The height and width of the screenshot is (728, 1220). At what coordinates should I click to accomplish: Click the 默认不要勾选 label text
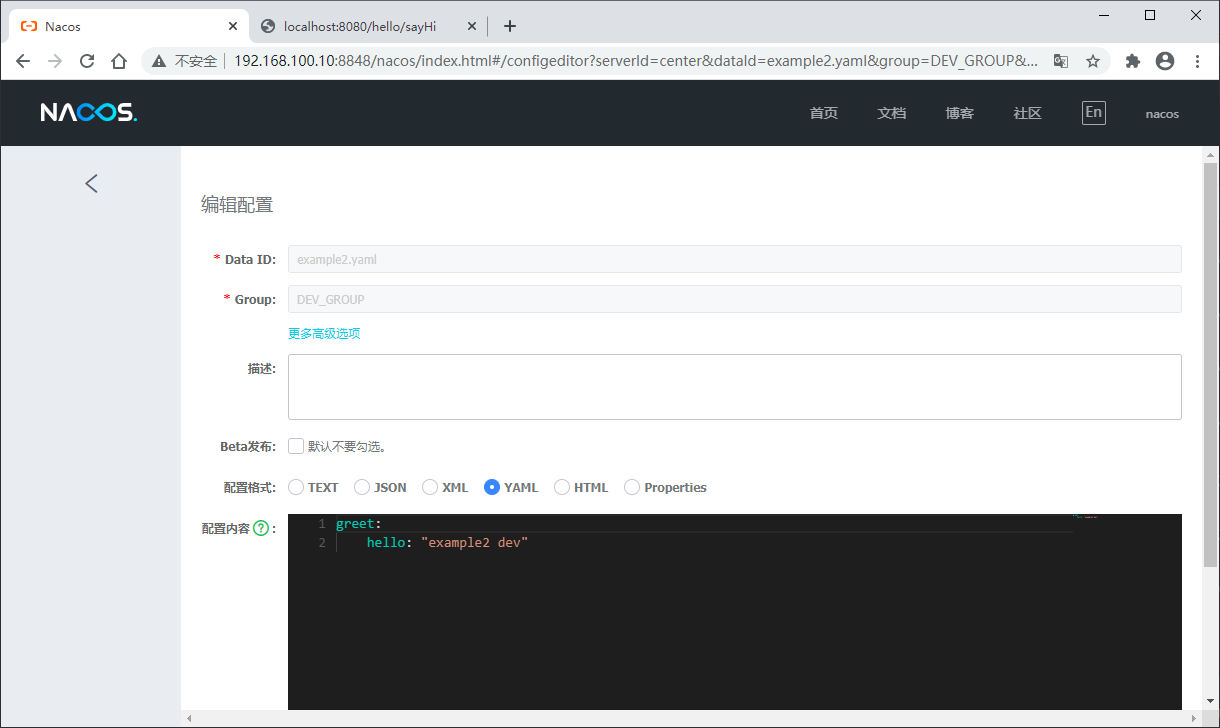[347, 446]
